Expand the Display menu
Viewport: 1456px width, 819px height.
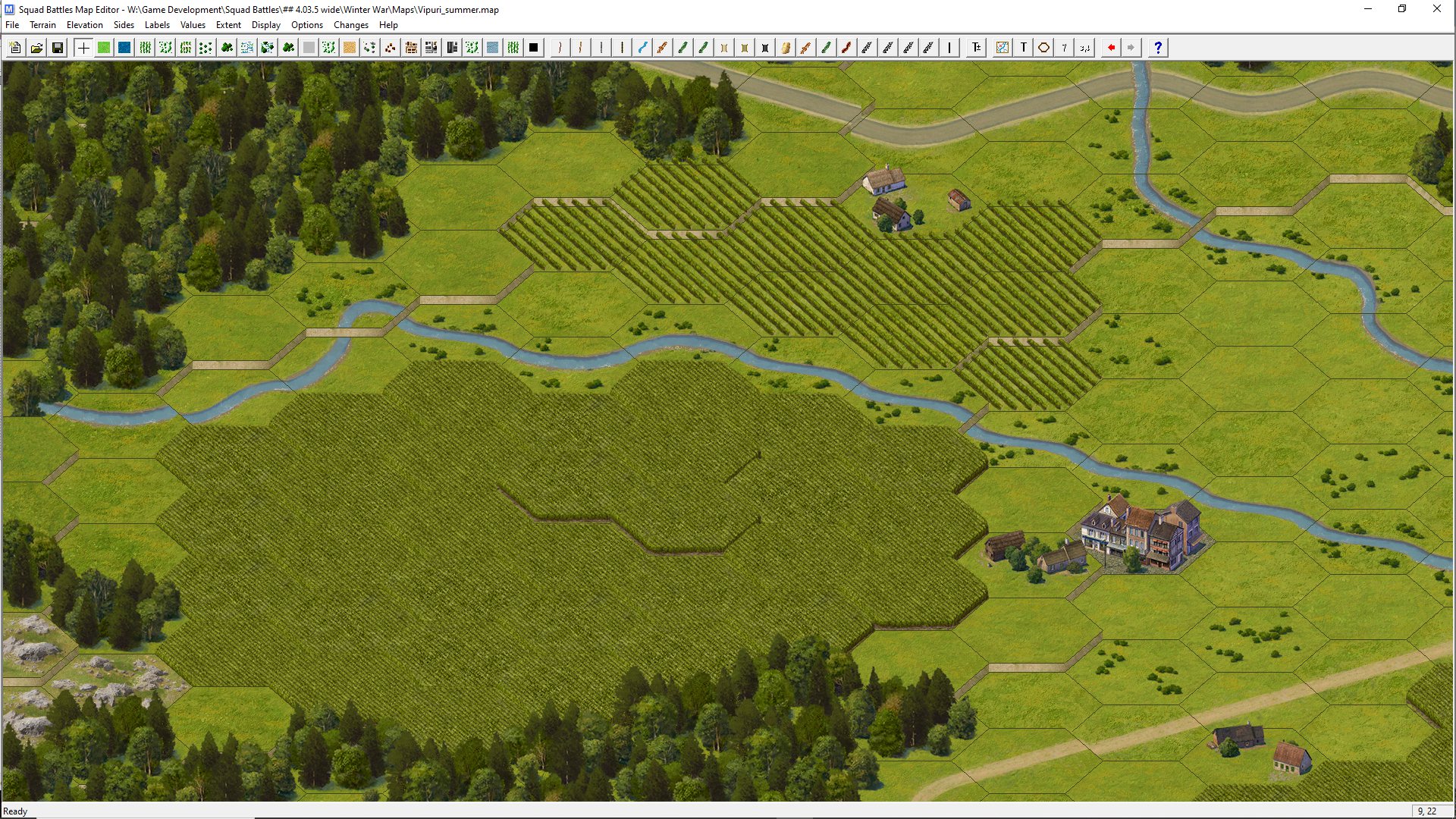tap(265, 25)
